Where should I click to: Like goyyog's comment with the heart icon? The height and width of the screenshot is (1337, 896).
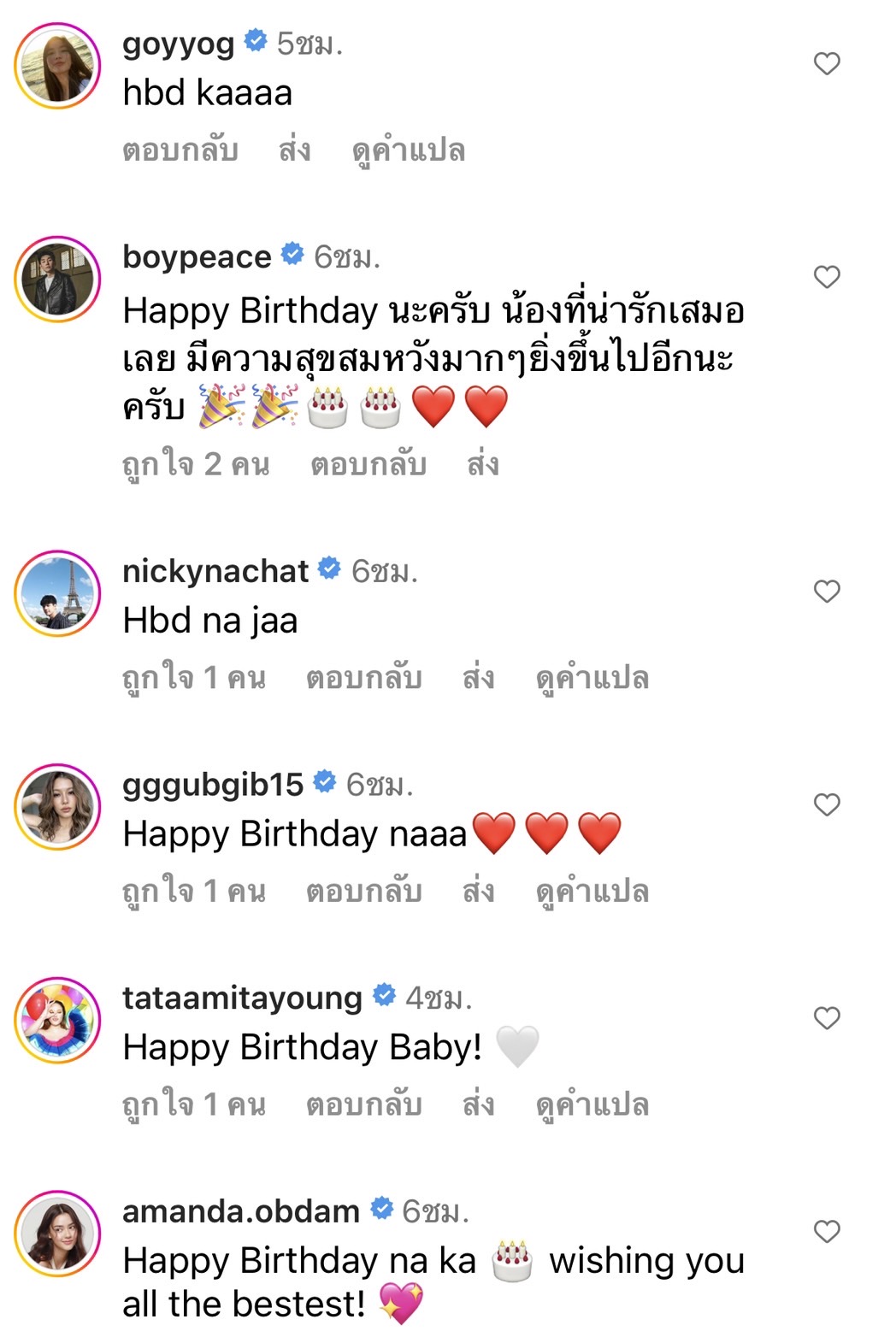[x=825, y=62]
